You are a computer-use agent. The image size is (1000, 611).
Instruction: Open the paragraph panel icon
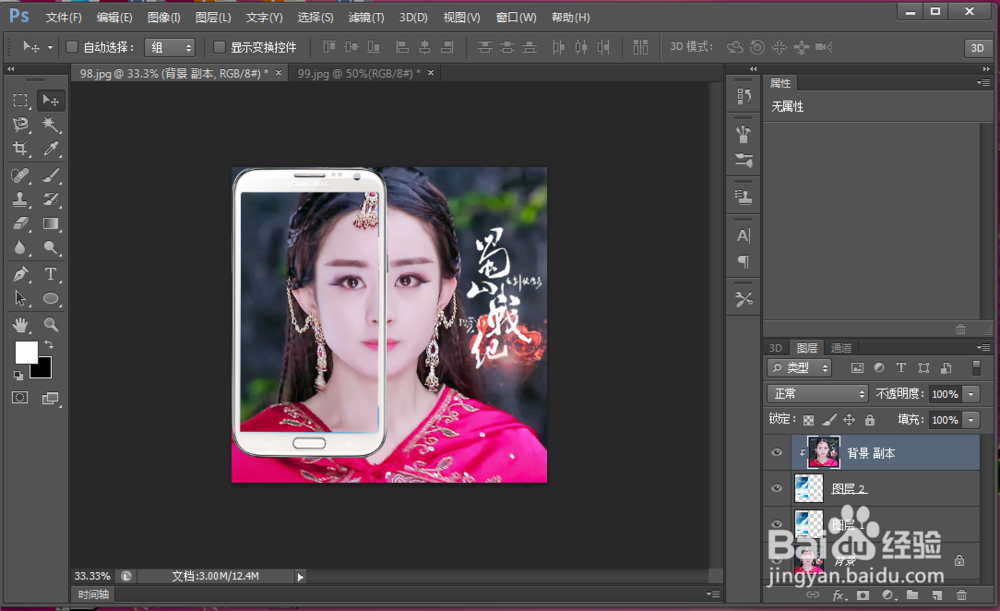coord(743,261)
